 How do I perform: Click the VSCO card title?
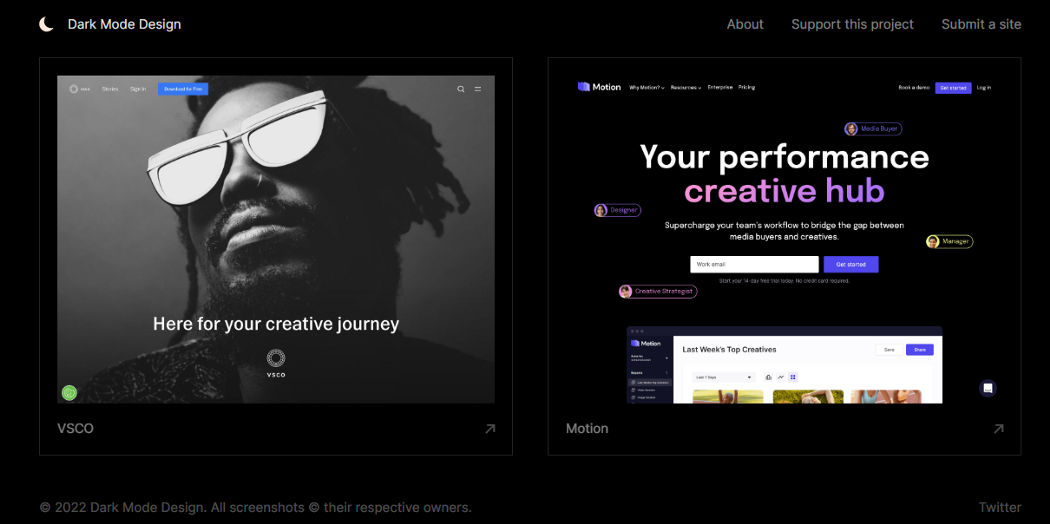[x=75, y=428]
